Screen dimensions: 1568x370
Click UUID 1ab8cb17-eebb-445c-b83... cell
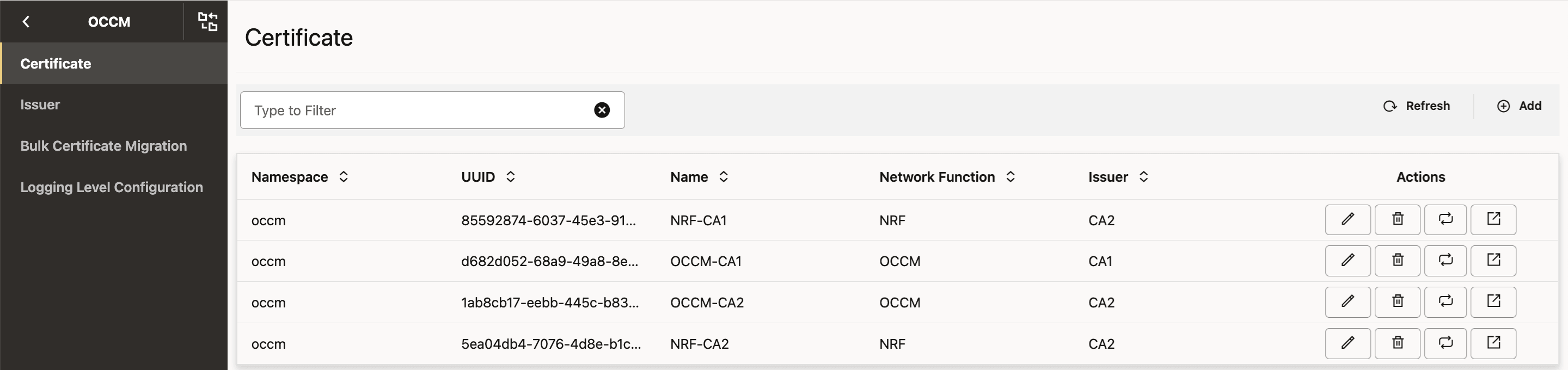(x=550, y=303)
